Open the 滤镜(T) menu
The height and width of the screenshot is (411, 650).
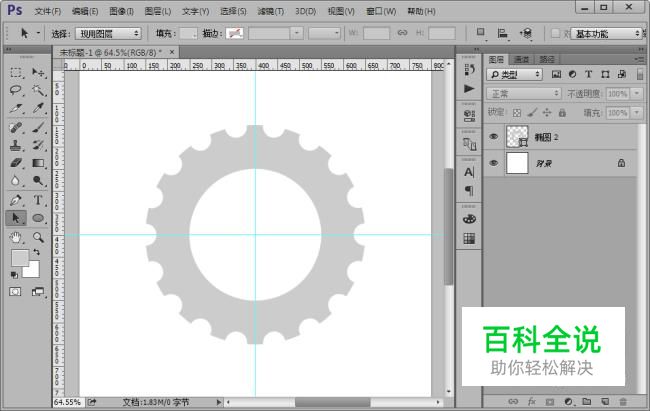[270, 11]
